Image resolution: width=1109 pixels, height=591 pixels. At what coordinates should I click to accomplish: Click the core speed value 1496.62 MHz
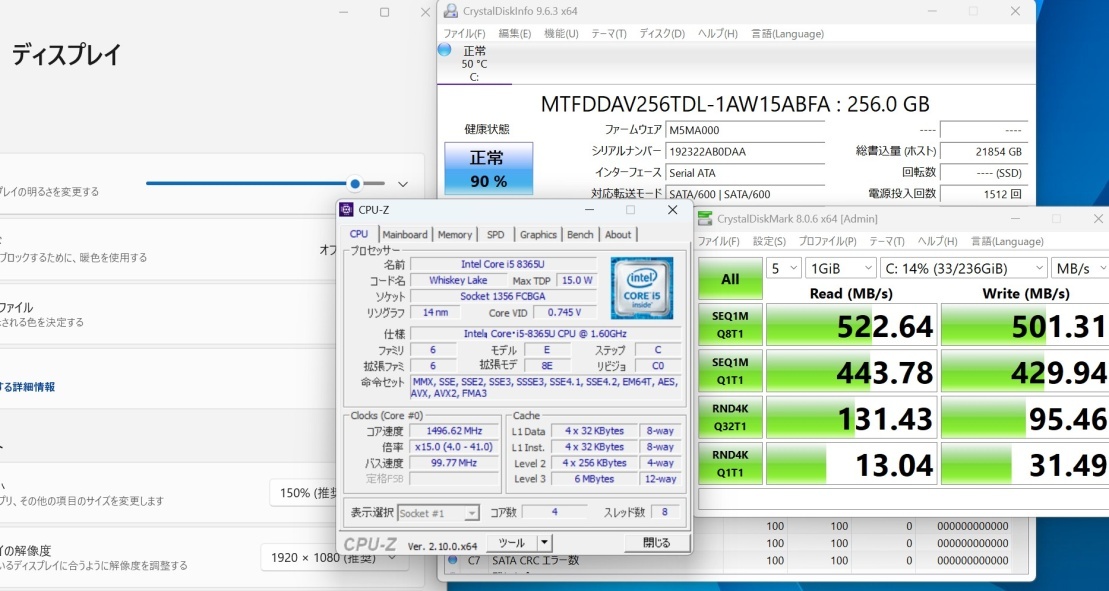(454, 431)
